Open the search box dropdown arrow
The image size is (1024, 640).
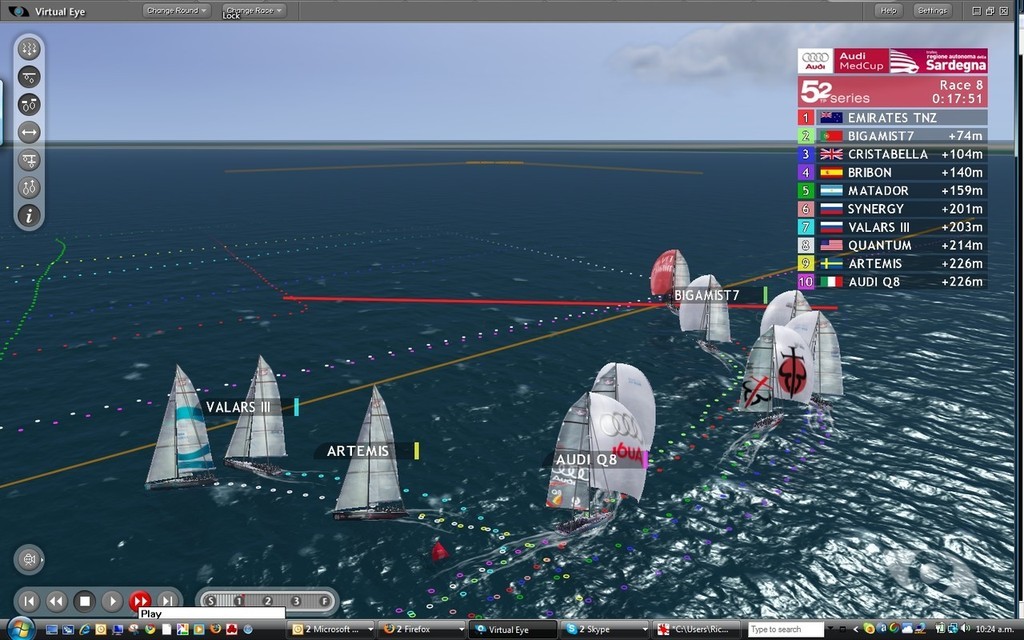coord(829,630)
